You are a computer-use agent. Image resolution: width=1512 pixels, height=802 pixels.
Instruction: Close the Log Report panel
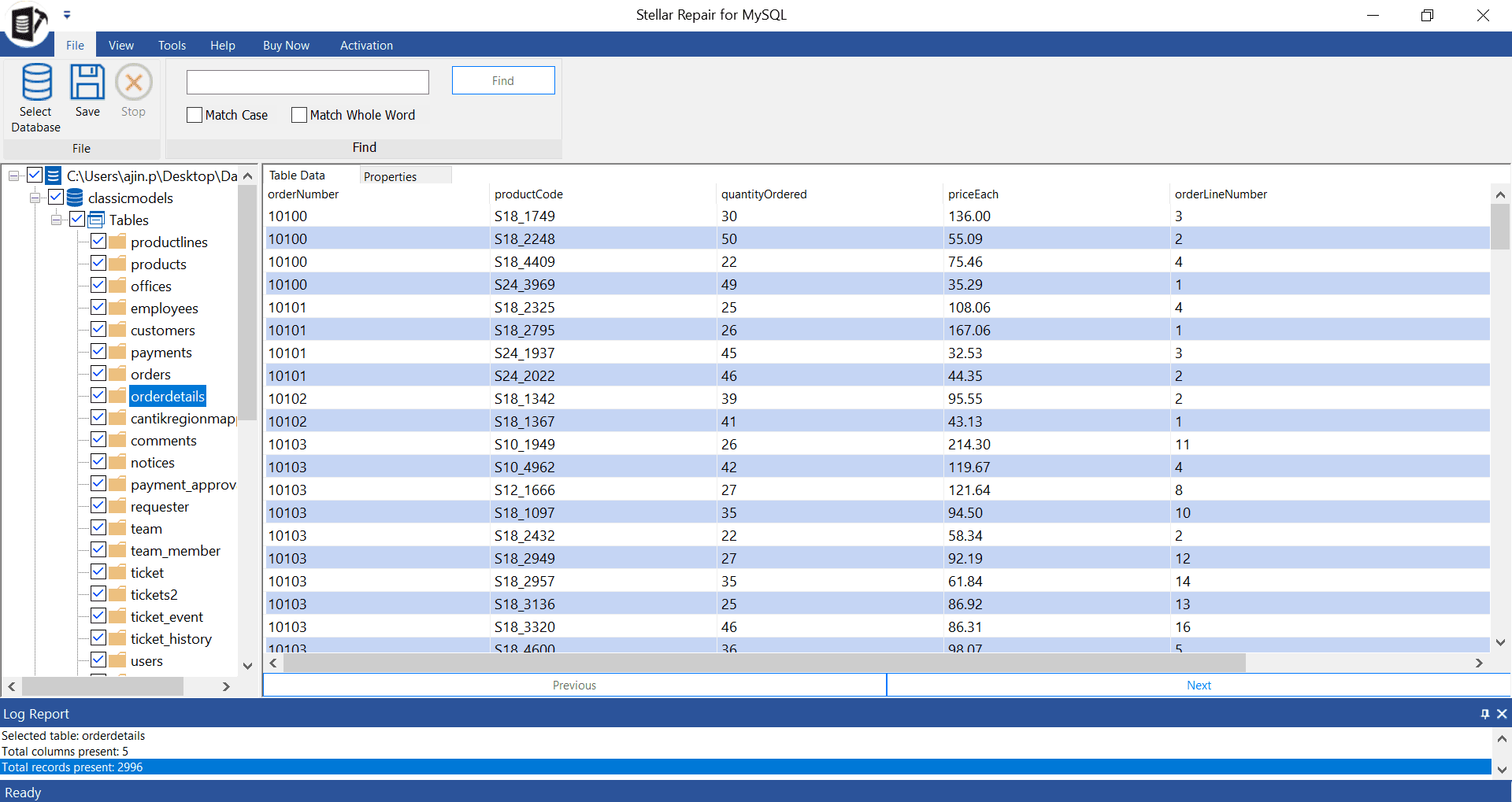tap(1502, 714)
